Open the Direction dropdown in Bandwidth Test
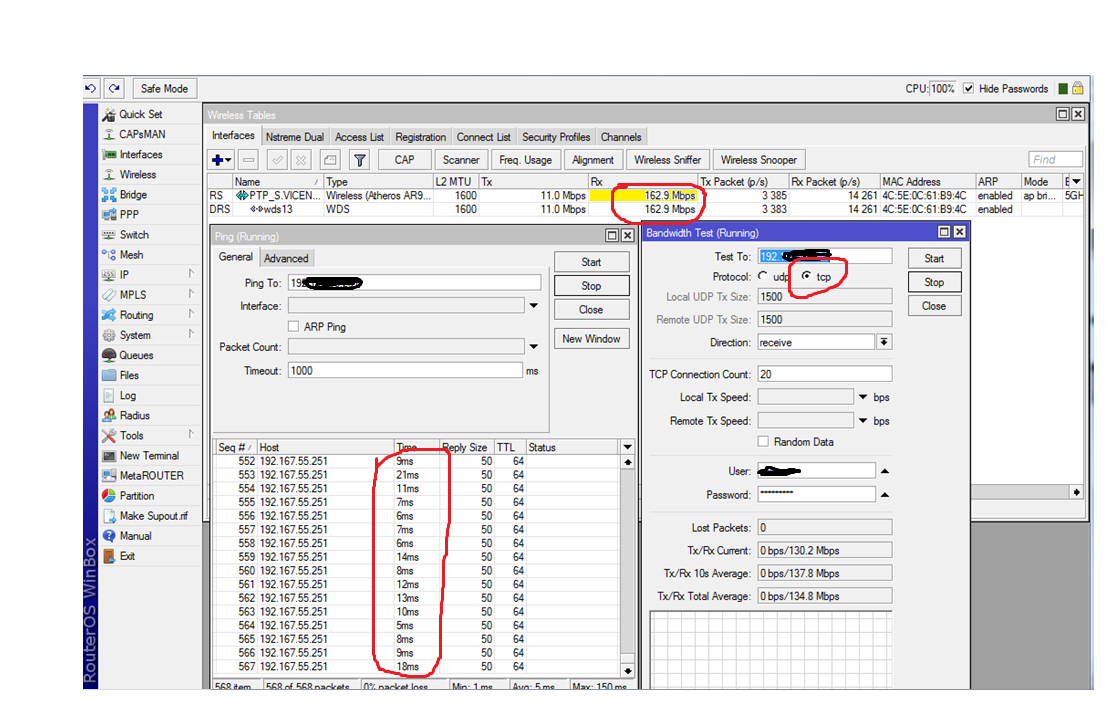 tap(884, 343)
